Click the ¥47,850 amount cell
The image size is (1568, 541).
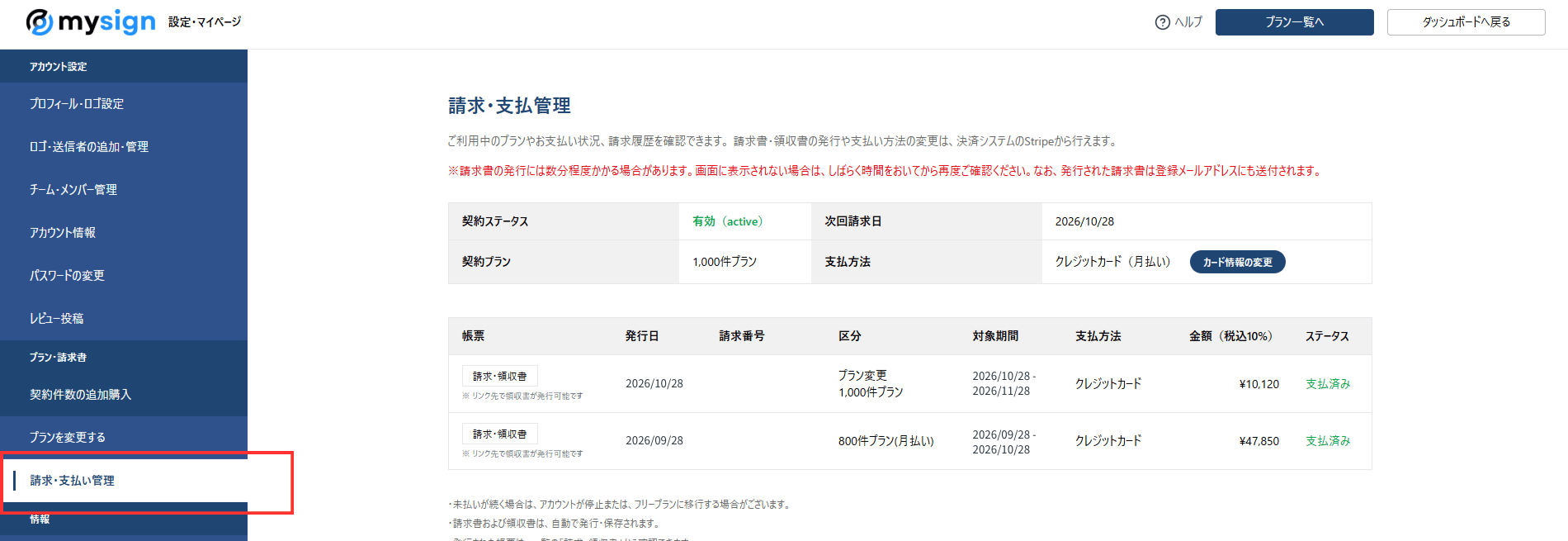[x=1259, y=441]
